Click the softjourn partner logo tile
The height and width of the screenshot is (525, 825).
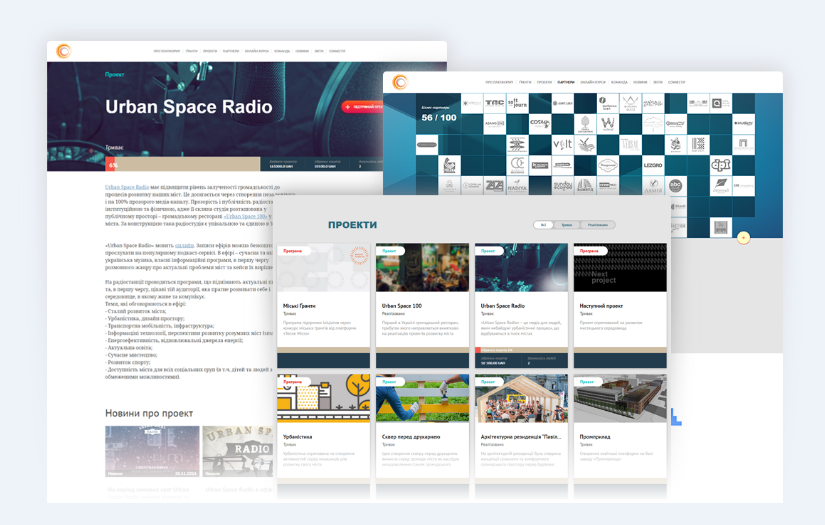(x=517, y=103)
